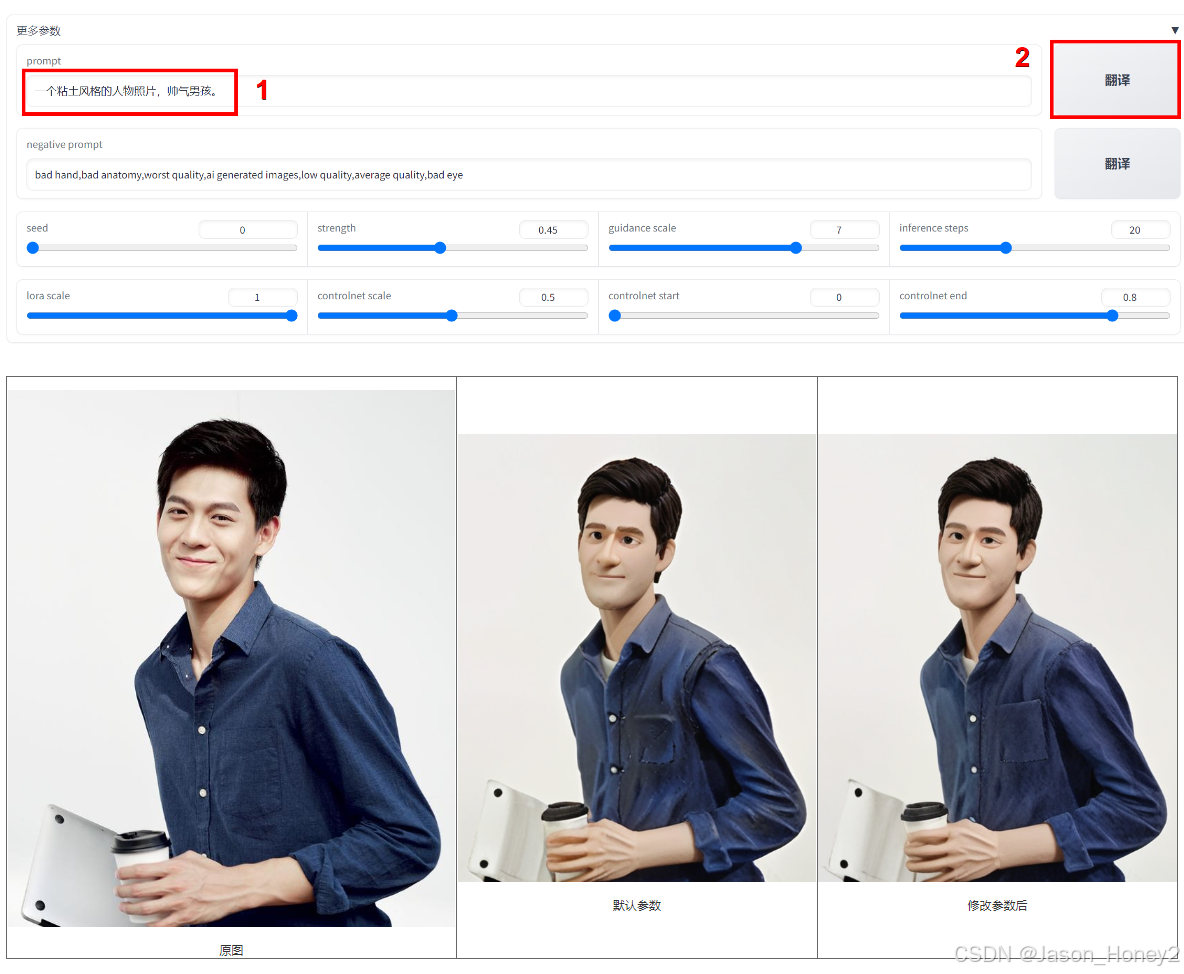Viewport: 1184px width, 974px height.
Task: Click the 'guidance scale' label
Action: pos(642,228)
